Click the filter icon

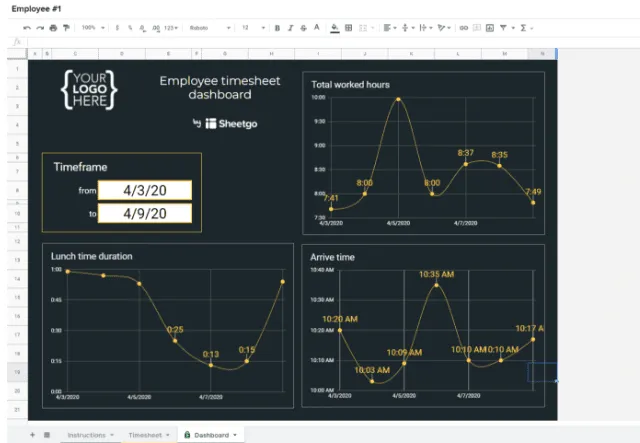coord(503,28)
